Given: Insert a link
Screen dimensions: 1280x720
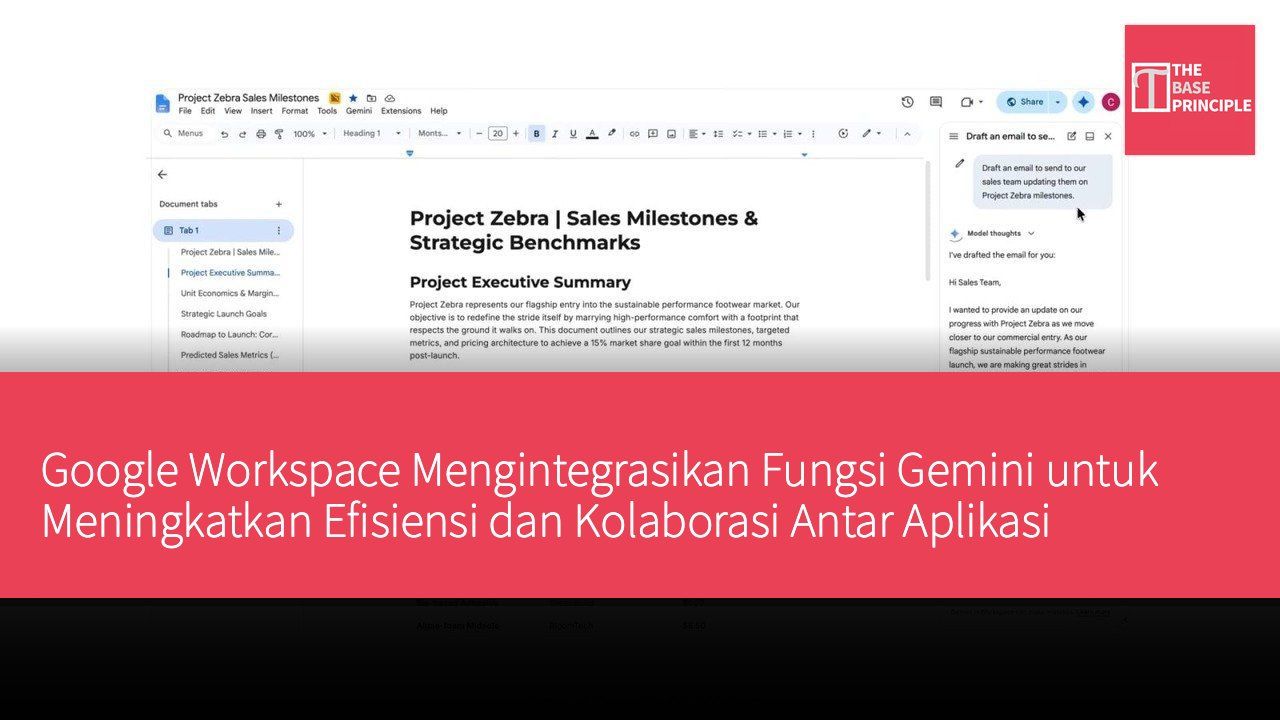Looking at the screenshot, I should coord(634,133).
